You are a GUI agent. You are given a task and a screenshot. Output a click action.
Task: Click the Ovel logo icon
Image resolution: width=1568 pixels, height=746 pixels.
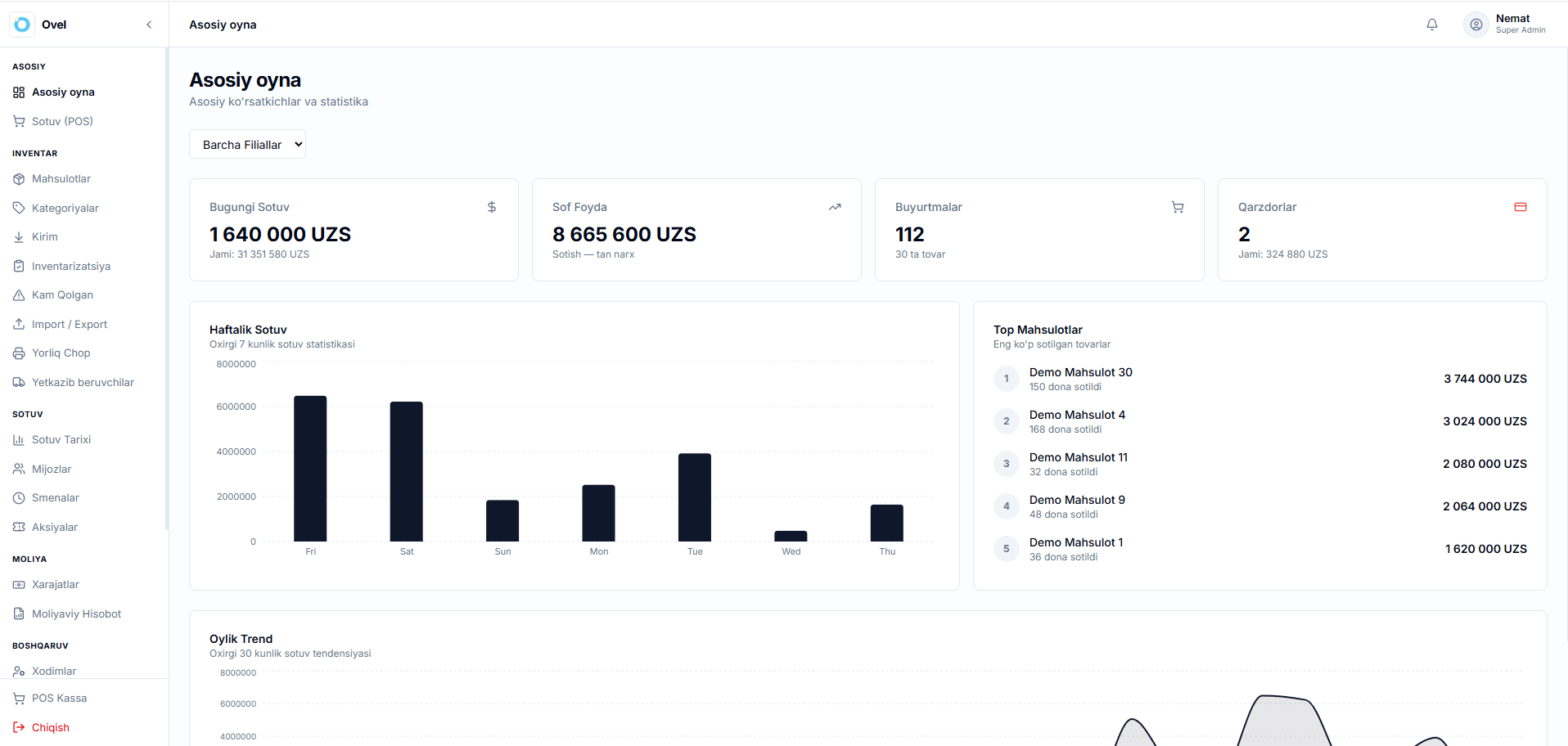click(x=22, y=25)
